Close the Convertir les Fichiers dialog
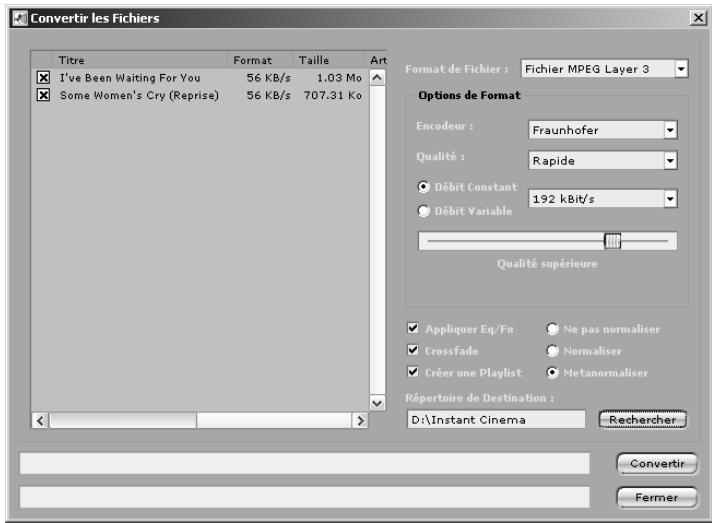Screen dimensions: 712x523 point(698,18)
